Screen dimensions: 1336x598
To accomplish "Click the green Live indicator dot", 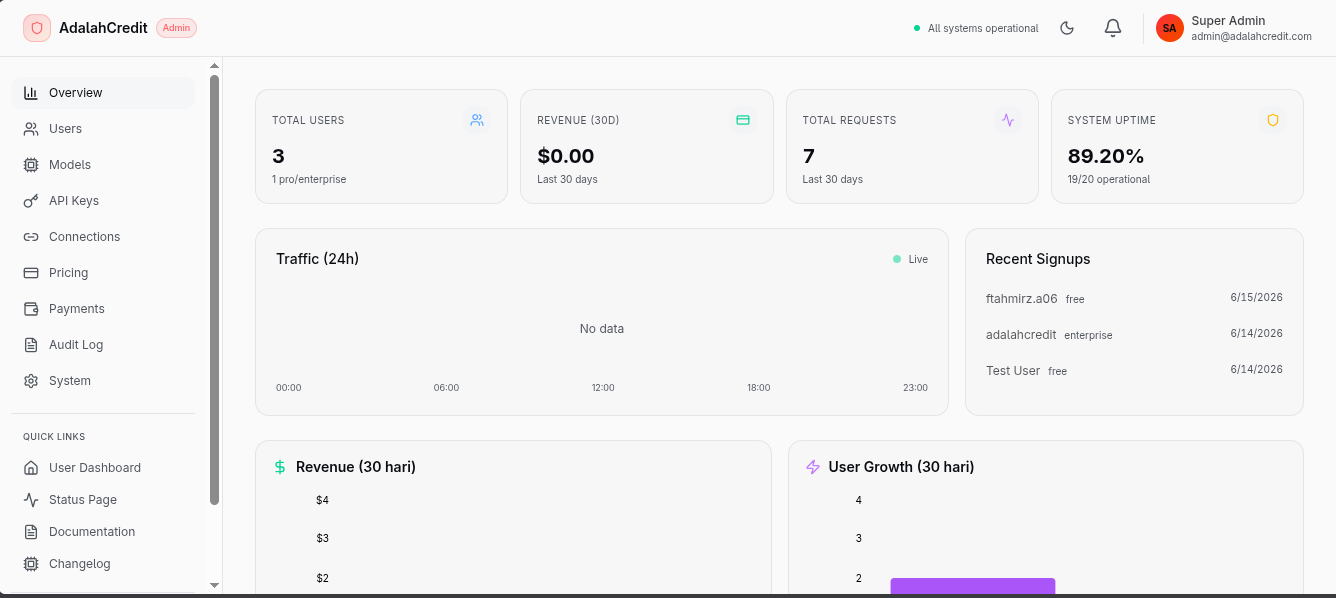I will point(897,259).
